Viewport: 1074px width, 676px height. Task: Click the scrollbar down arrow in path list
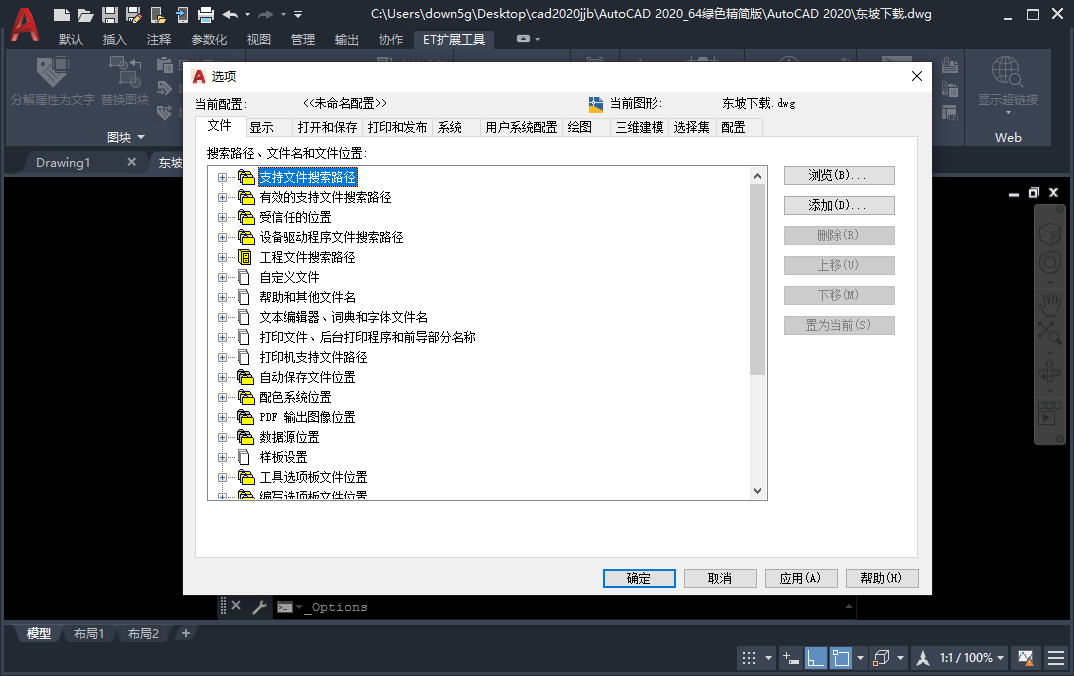pos(757,489)
